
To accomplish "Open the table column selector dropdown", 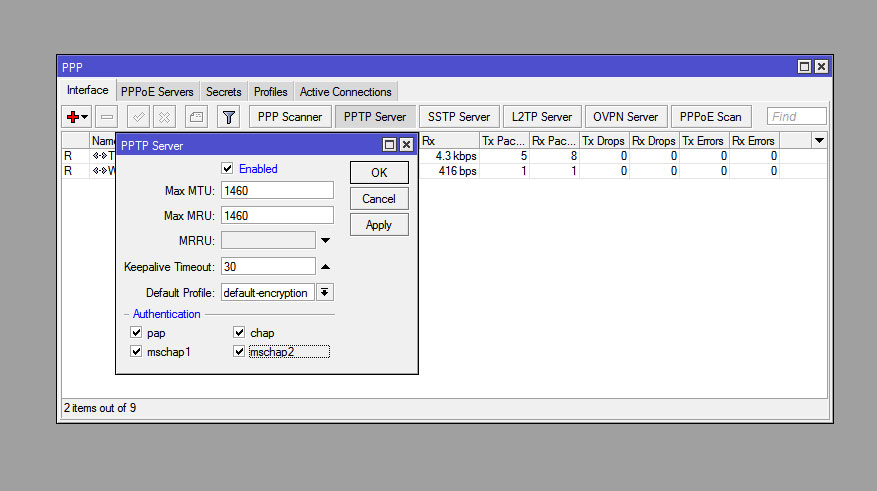I will point(819,141).
